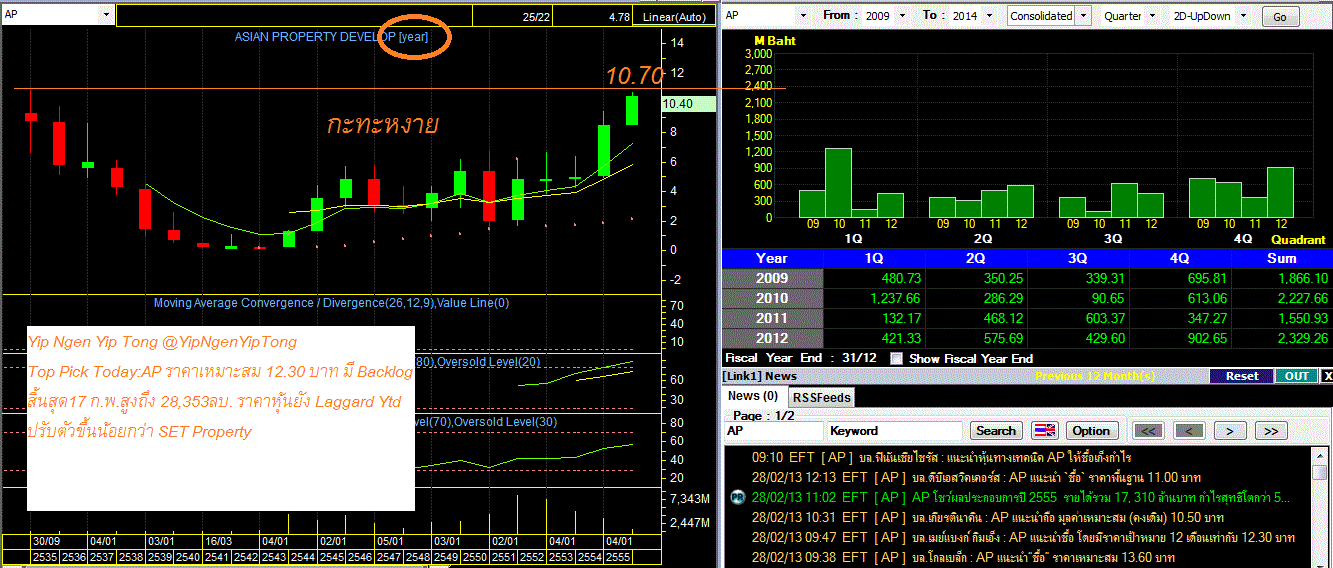Switch to the News (0) tab
This screenshot has height=568, width=1333.
753,396
